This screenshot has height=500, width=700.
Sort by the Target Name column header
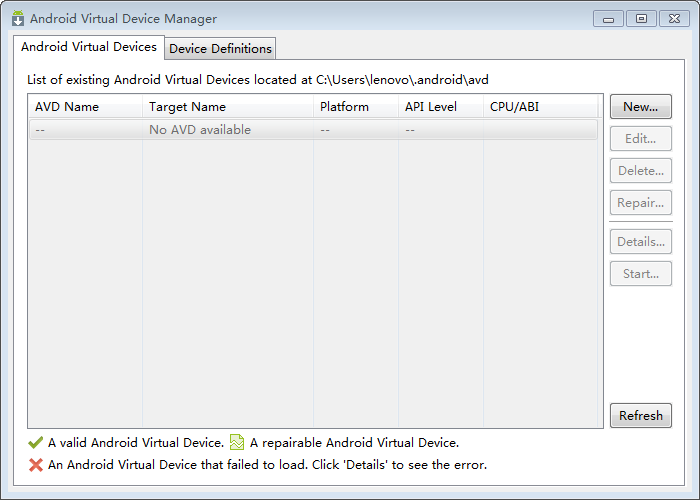[x=228, y=107]
